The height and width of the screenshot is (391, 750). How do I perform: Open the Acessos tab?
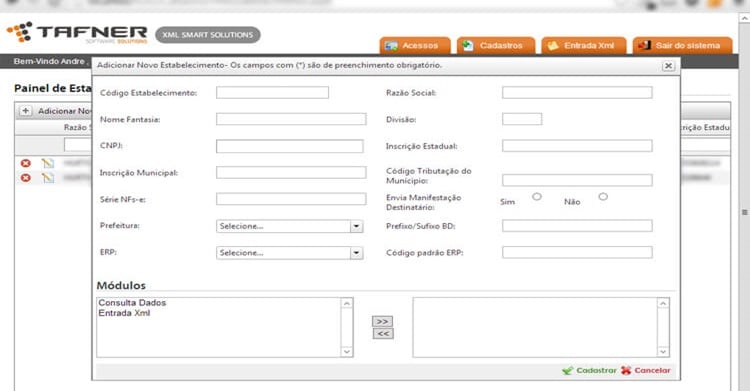click(x=415, y=45)
